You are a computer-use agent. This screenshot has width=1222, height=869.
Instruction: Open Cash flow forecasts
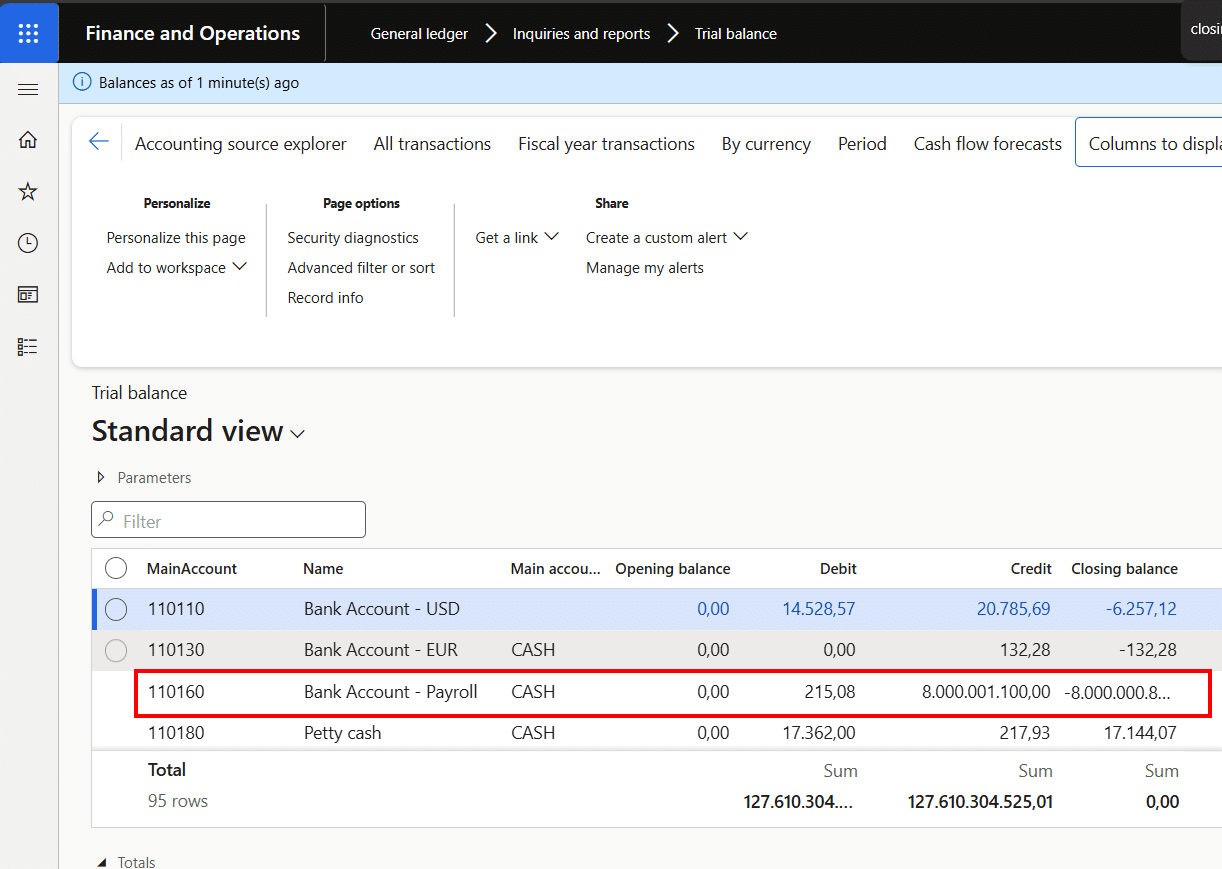(988, 144)
